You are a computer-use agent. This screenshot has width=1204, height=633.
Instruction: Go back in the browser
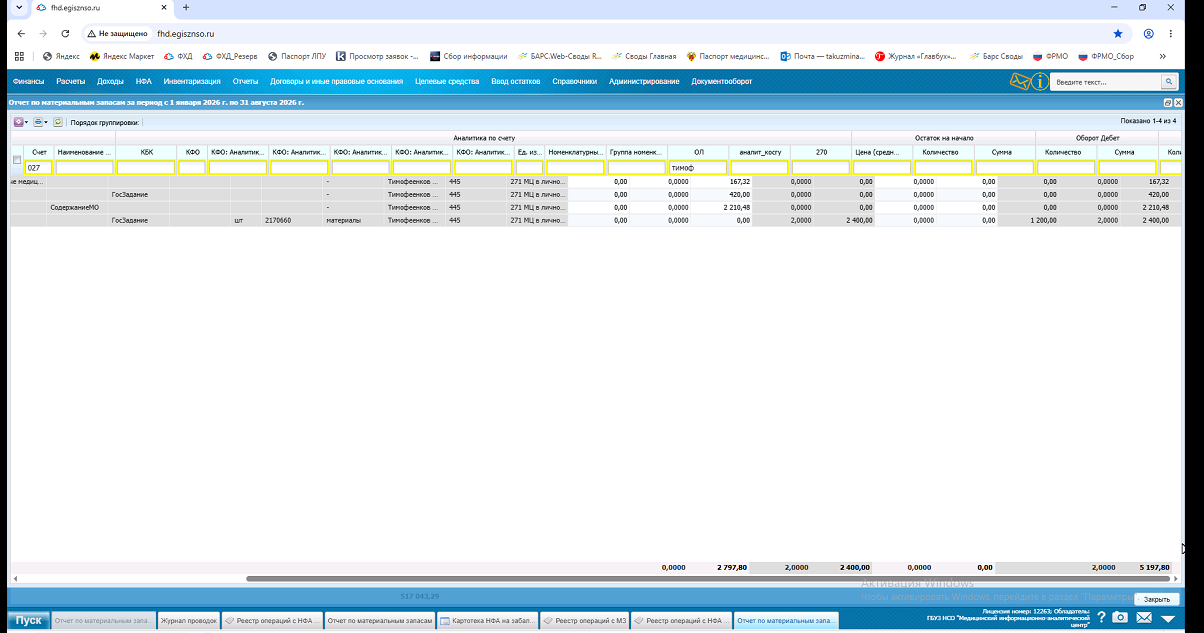(x=19, y=33)
